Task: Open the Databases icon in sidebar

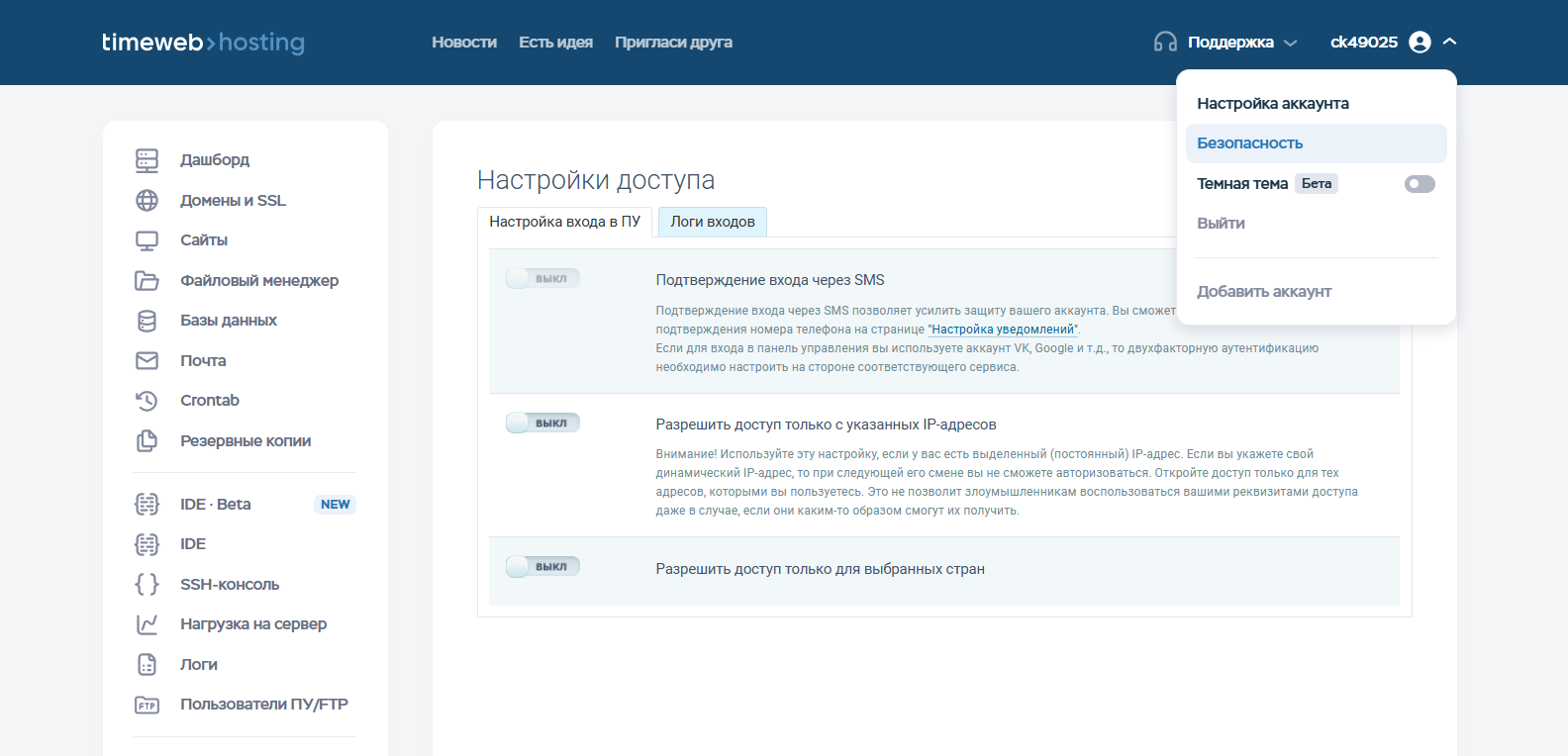Action: pyautogui.click(x=147, y=321)
